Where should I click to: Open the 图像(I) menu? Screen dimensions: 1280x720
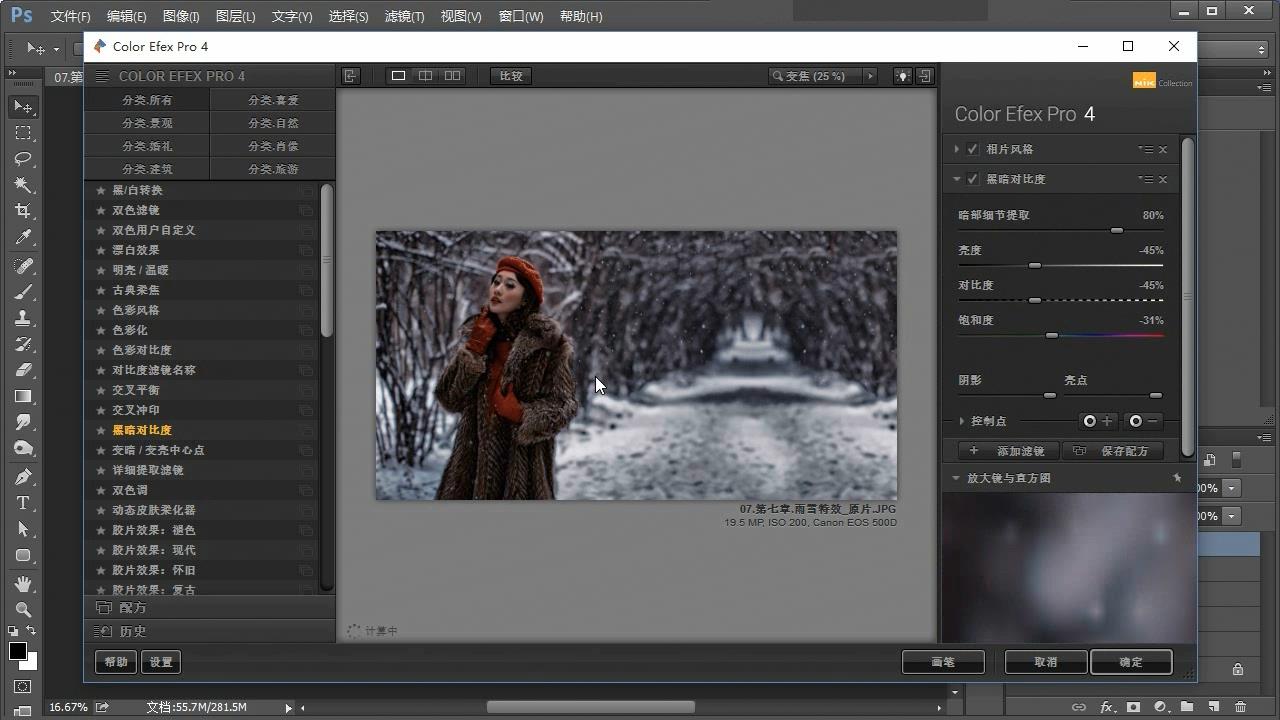pos(181,16)
